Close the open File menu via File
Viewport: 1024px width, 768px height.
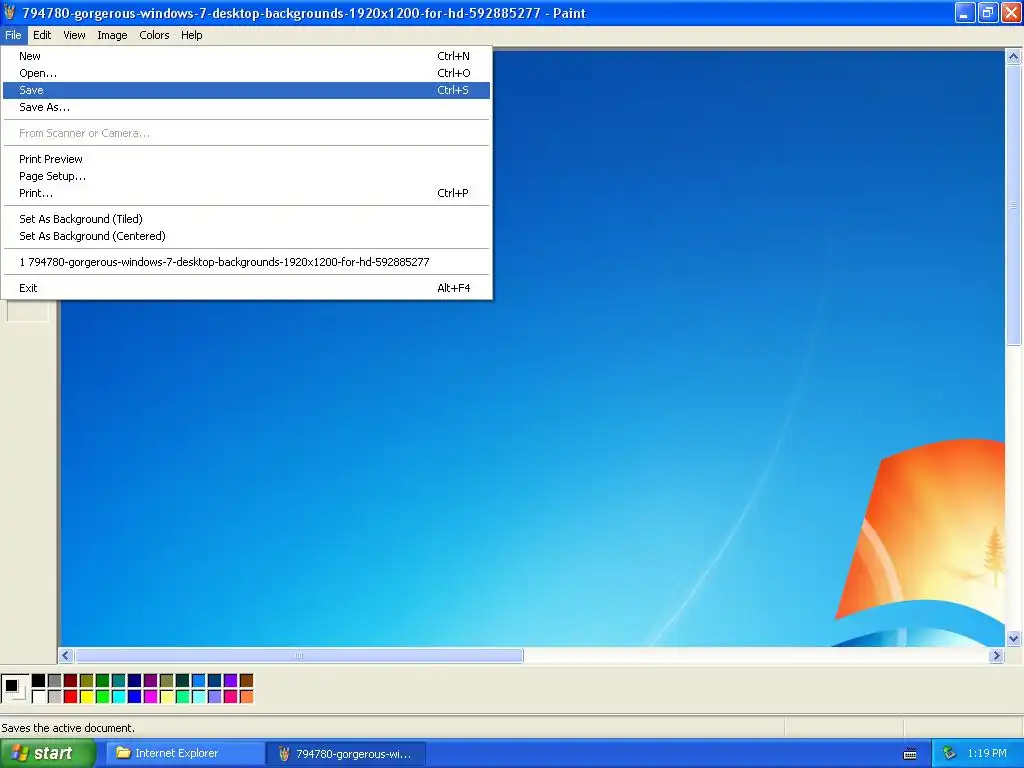pyautogui.click(x=13, y=35)
